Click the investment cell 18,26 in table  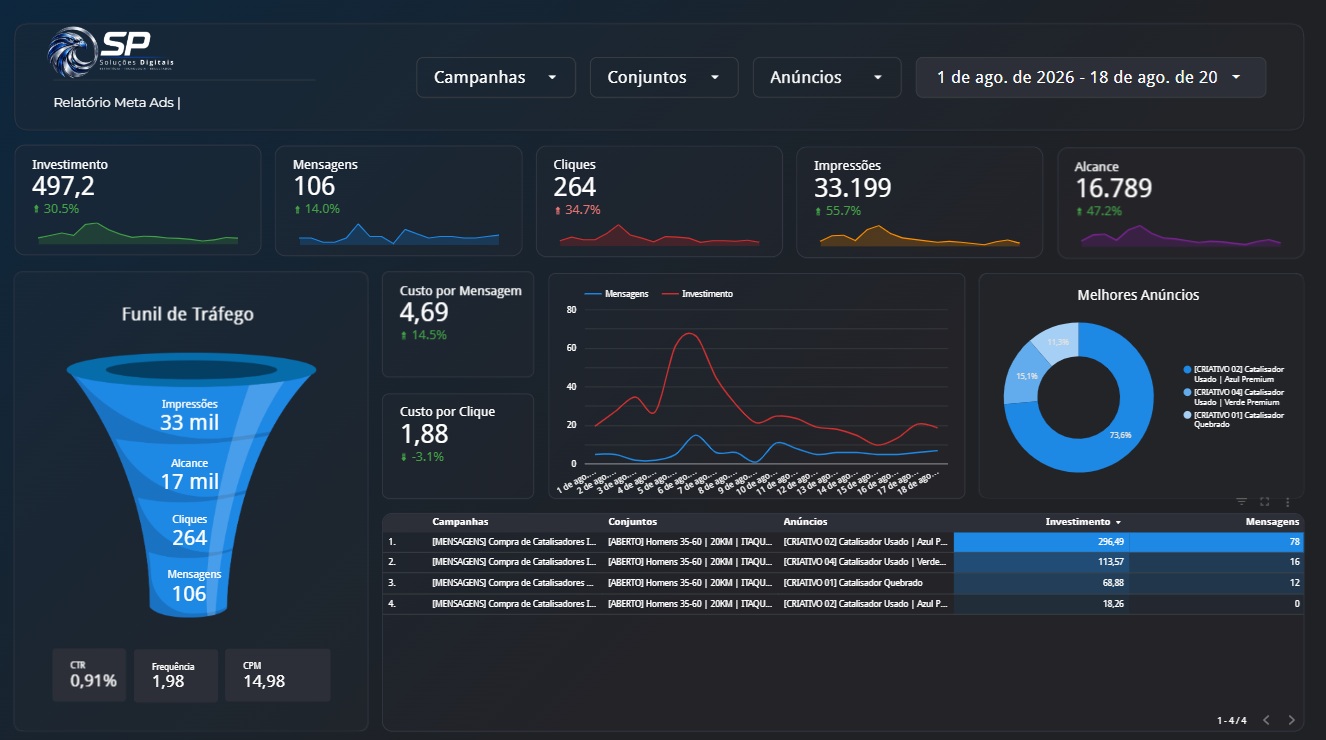tap(1042, 604)
